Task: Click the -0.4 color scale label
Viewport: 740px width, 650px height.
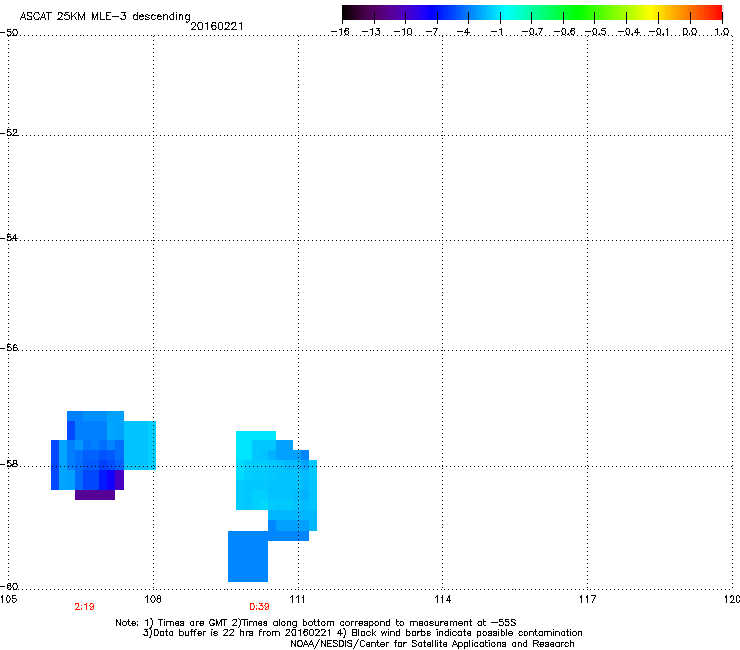Action: click(629, 32)
